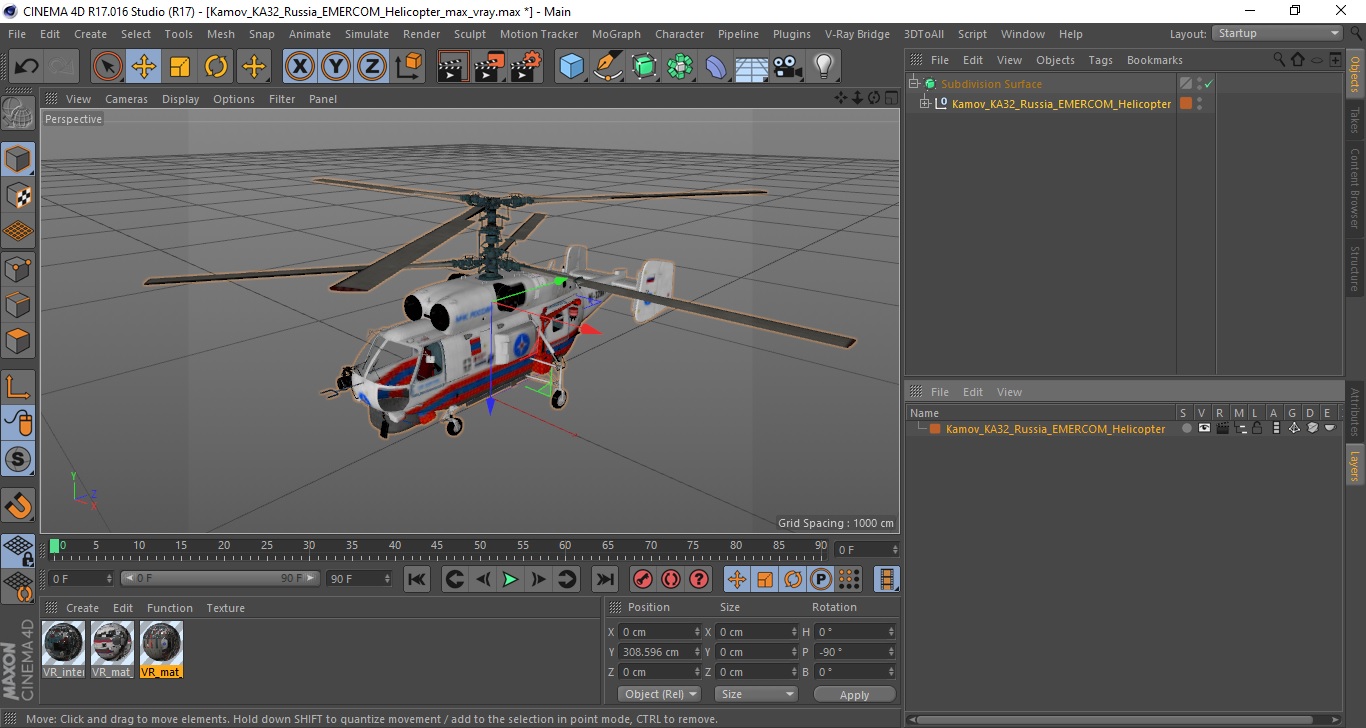
Task: Collapse the Subdivision Surface tree node
Action: 914,84
